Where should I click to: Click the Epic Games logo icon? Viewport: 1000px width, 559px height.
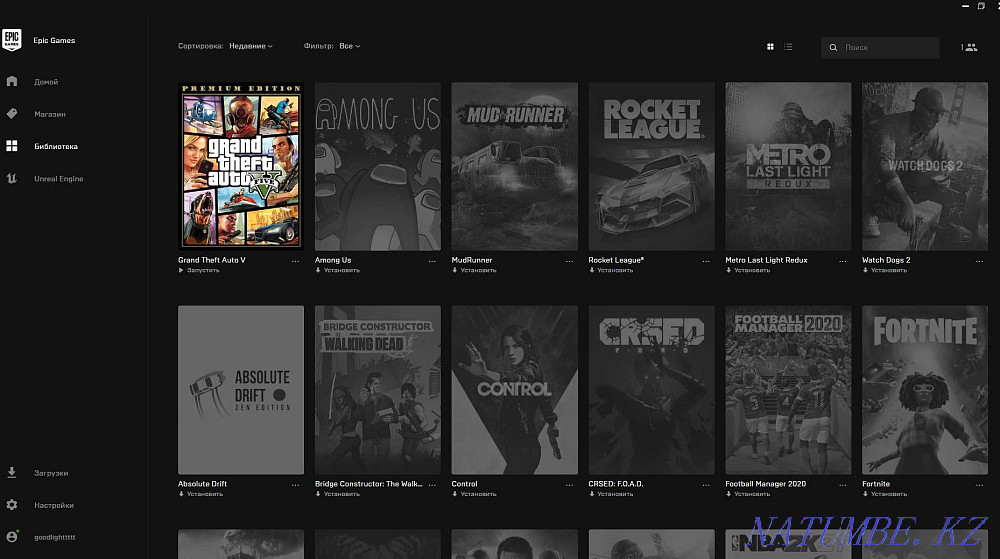click(x=11, y=40)
